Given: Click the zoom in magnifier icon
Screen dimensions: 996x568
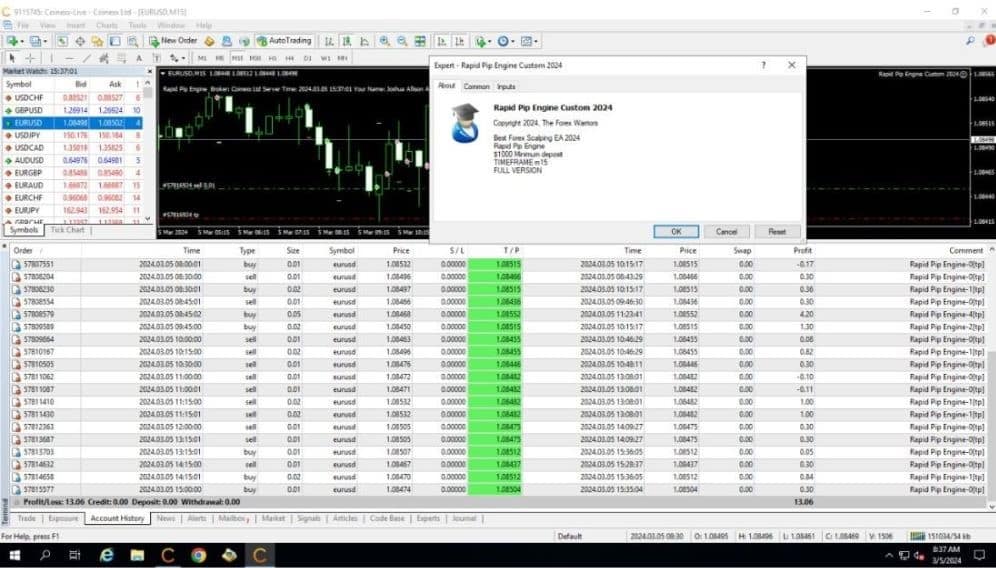Looking at the screenshot, I should pos(384,41).
